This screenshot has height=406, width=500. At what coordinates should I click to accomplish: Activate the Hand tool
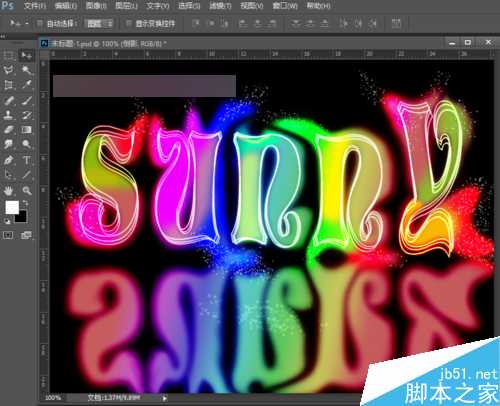(9, 190)
